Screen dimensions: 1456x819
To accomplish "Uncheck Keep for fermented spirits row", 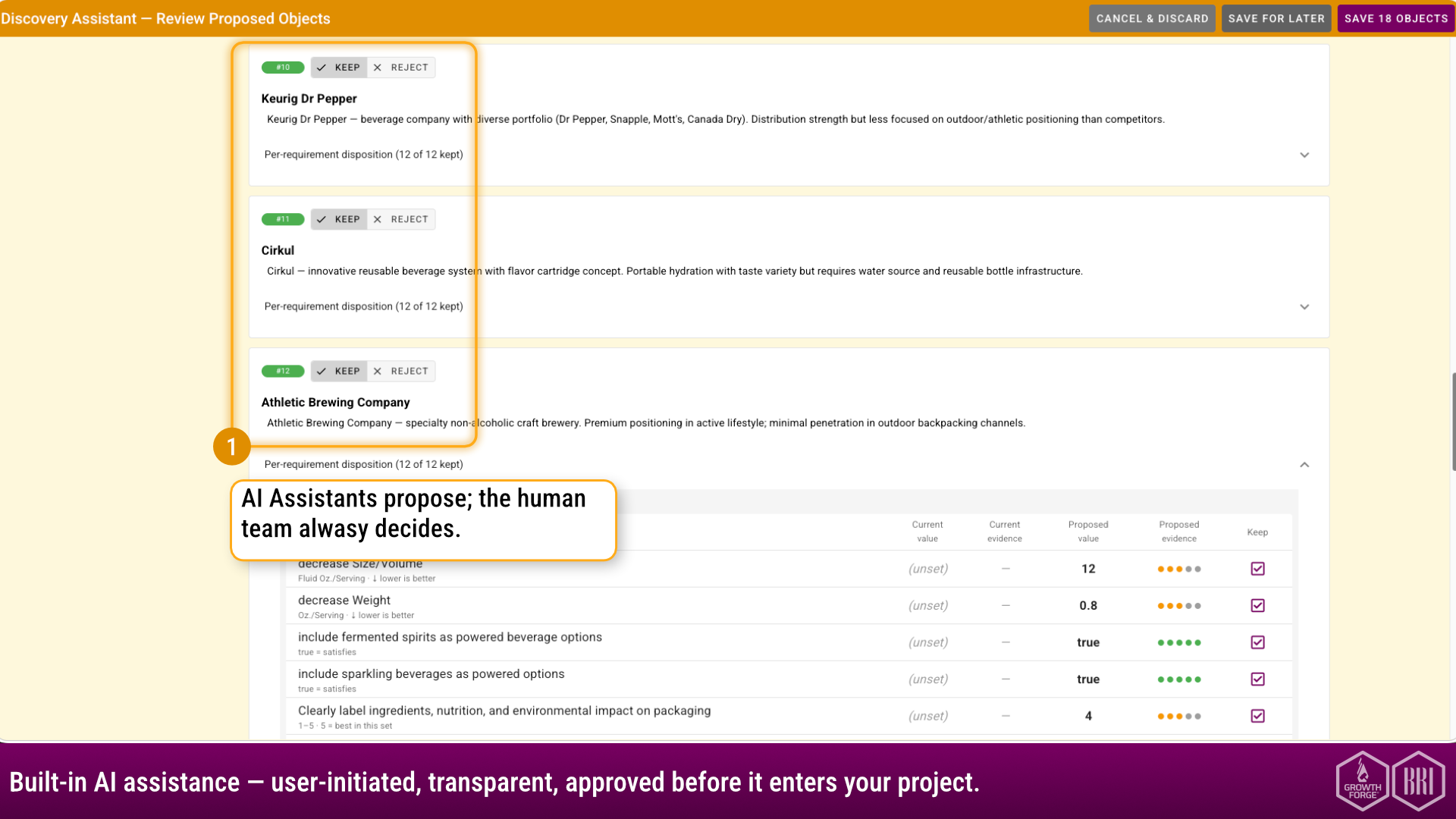I will (1257, 642).
